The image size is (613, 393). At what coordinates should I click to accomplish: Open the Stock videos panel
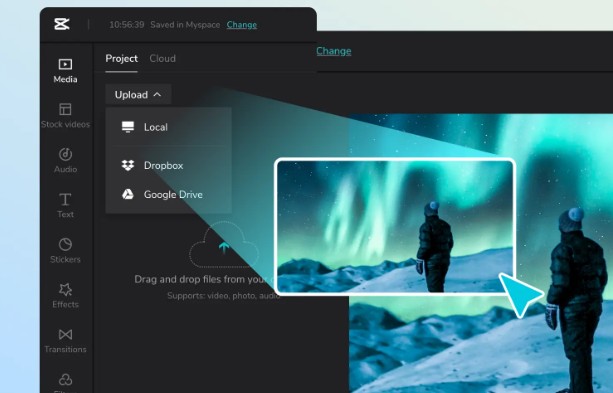coord(65,116)
